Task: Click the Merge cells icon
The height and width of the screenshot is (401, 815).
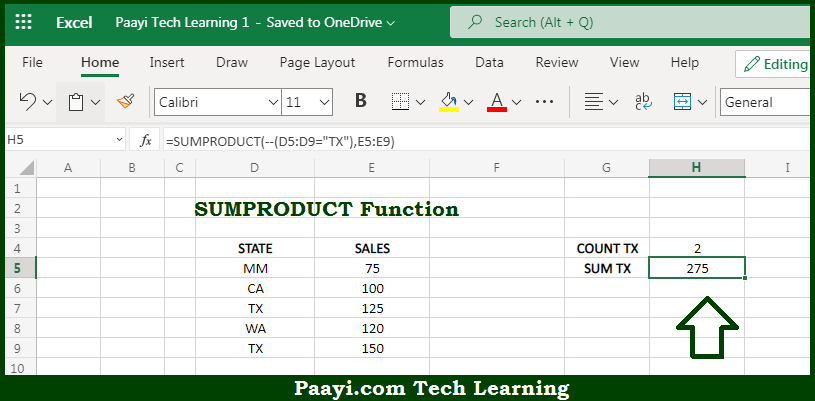Action: (682, 102)
